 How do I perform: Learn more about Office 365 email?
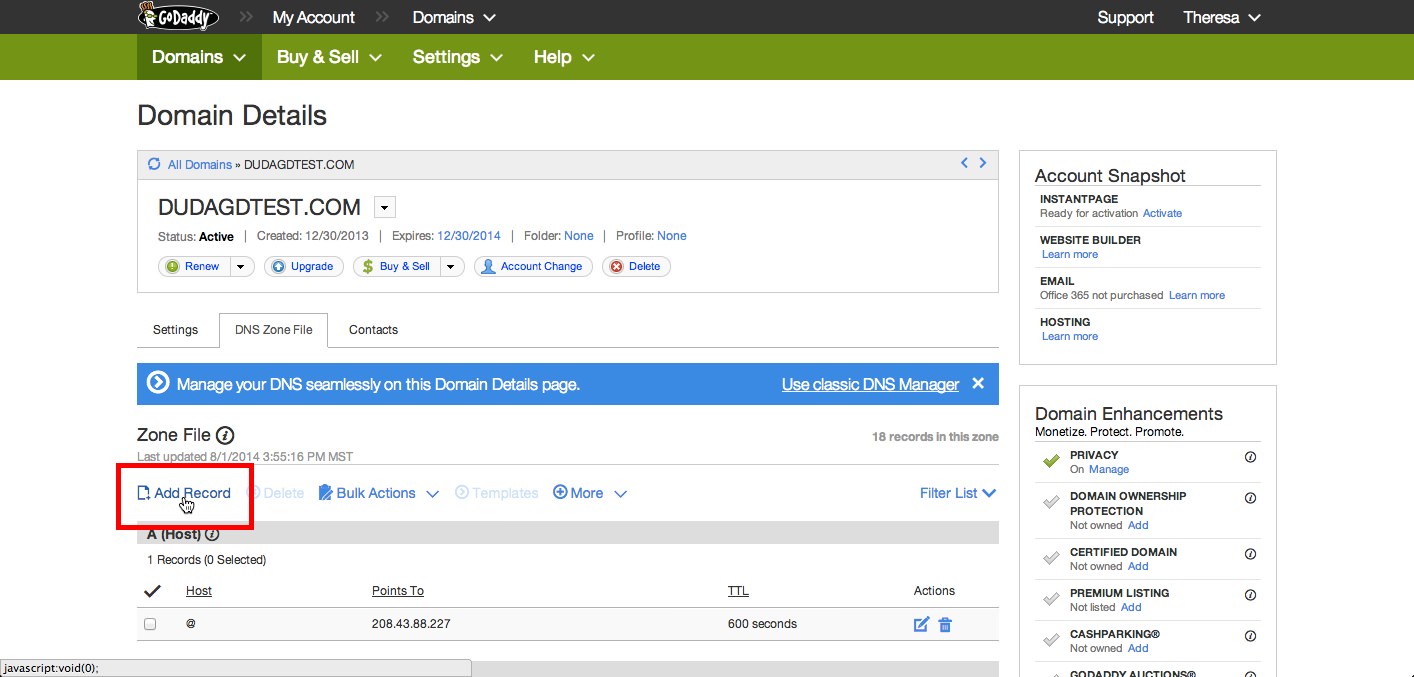(1197, 295)
